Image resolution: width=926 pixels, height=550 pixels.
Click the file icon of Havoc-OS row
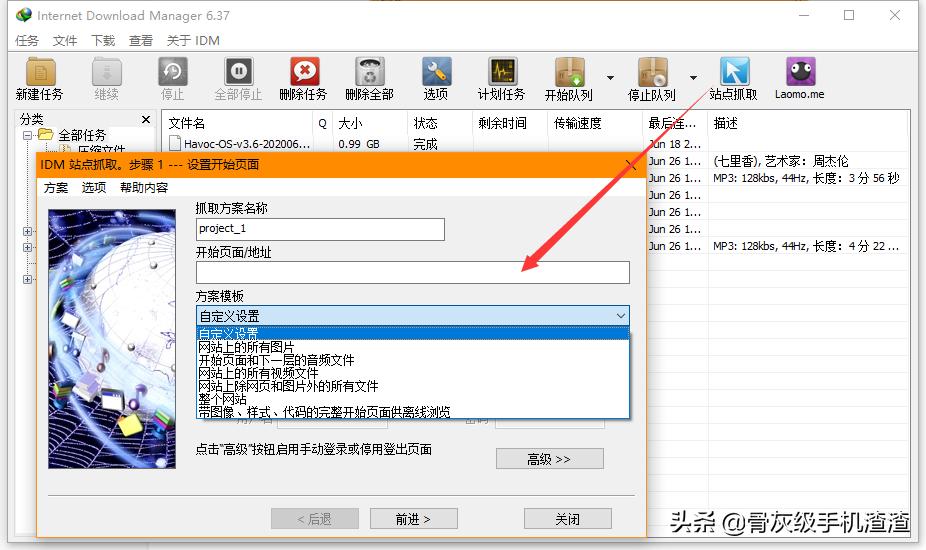tap(175, 143)
